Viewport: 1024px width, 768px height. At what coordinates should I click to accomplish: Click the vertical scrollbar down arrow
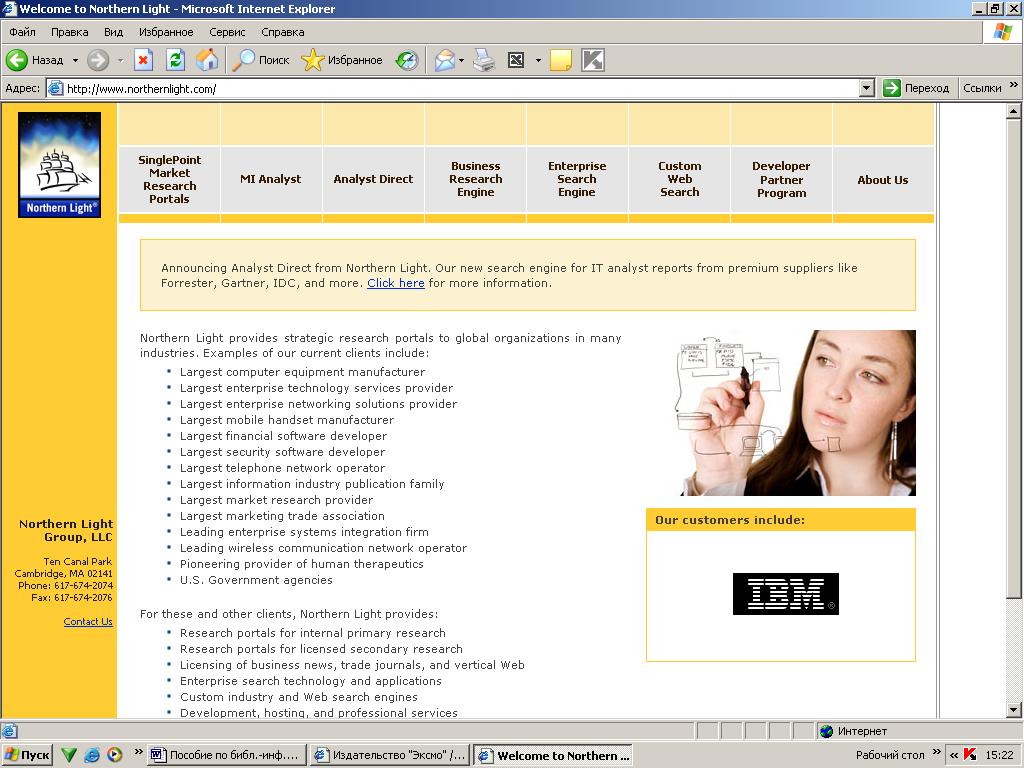pyautogui.click(x=1014, y=710)
